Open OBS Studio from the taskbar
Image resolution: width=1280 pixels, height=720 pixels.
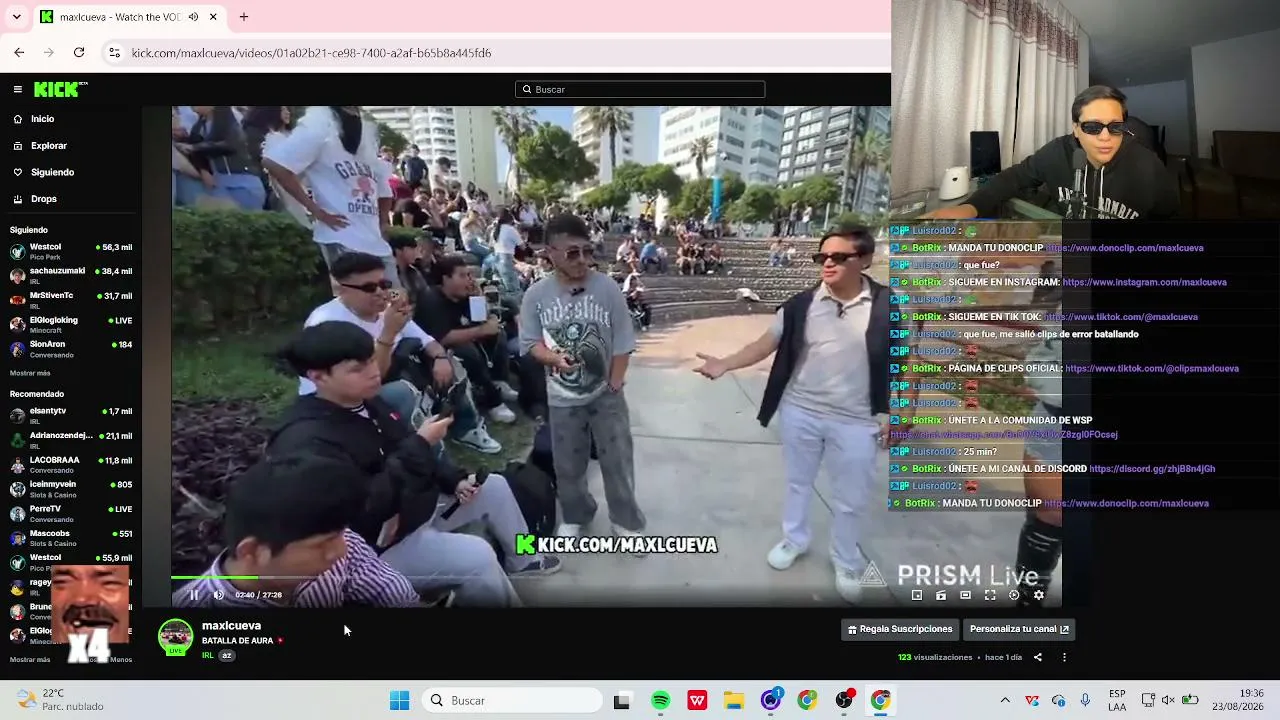844,700
